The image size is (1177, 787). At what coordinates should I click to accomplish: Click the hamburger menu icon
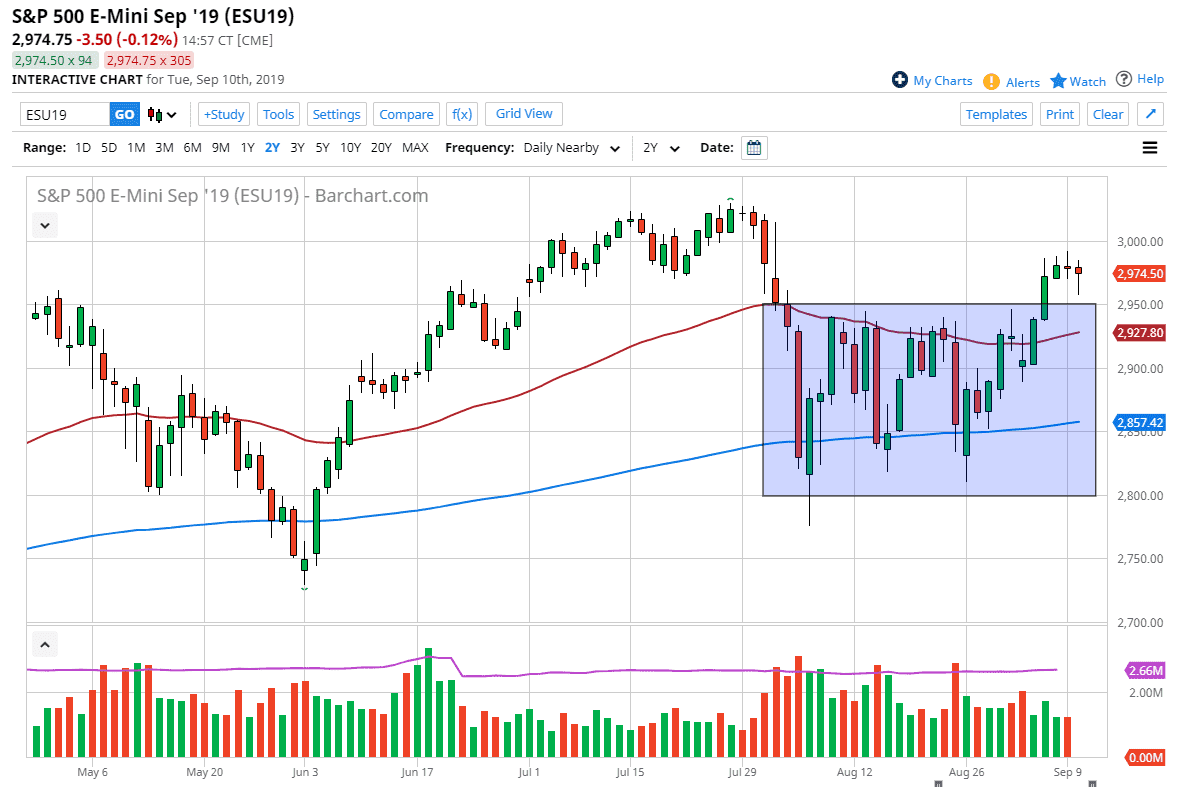(x=1150, y=148)
